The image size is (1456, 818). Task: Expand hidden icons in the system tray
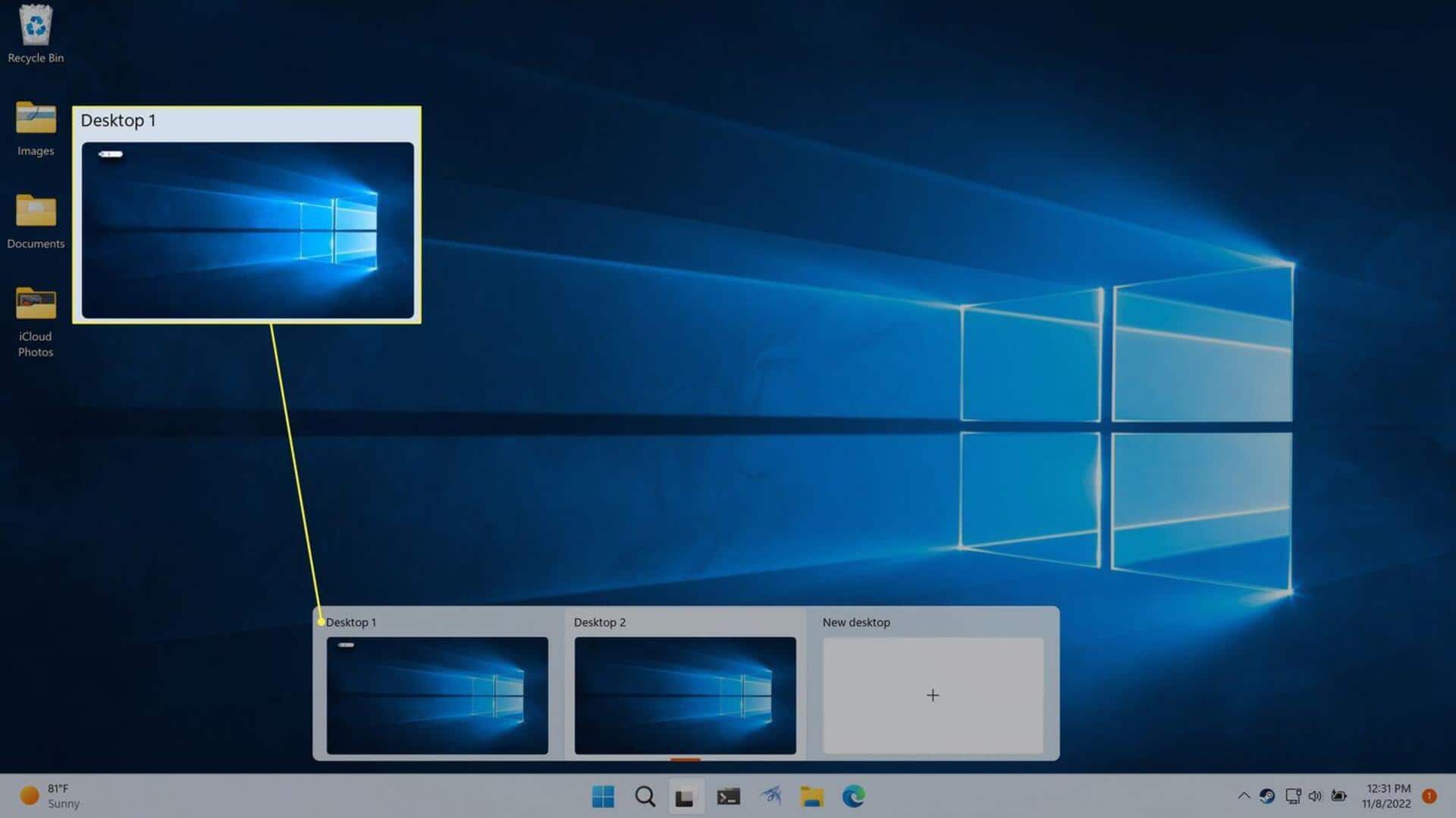(x=1244, y=796)
